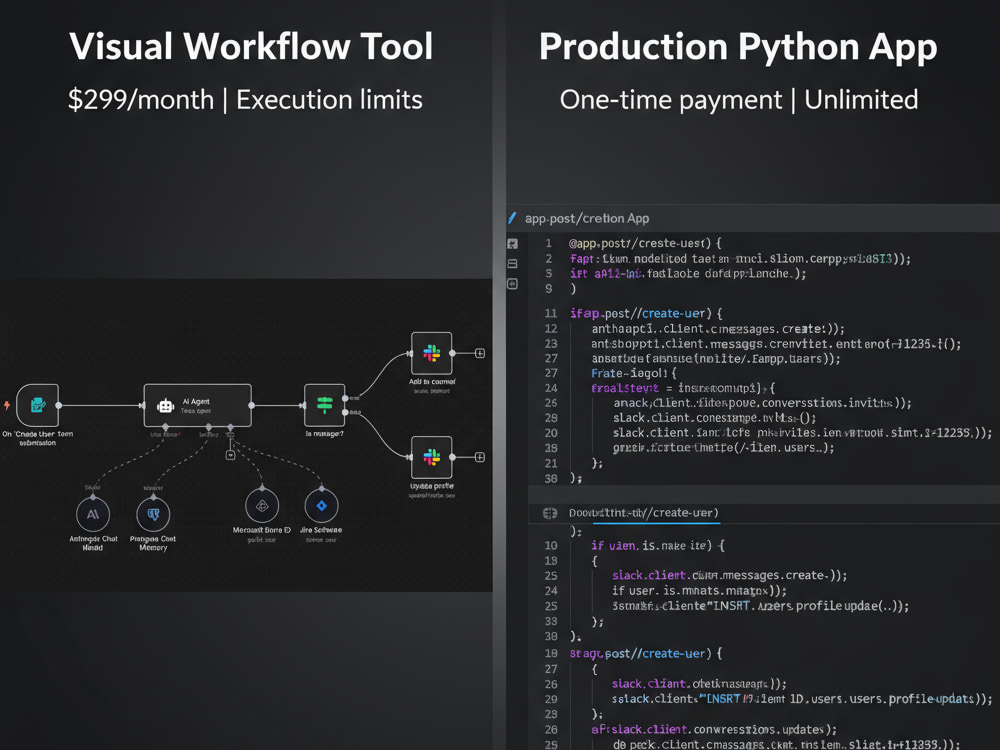Click the middle icon in the editor gutter sidebar

[512, 263]
